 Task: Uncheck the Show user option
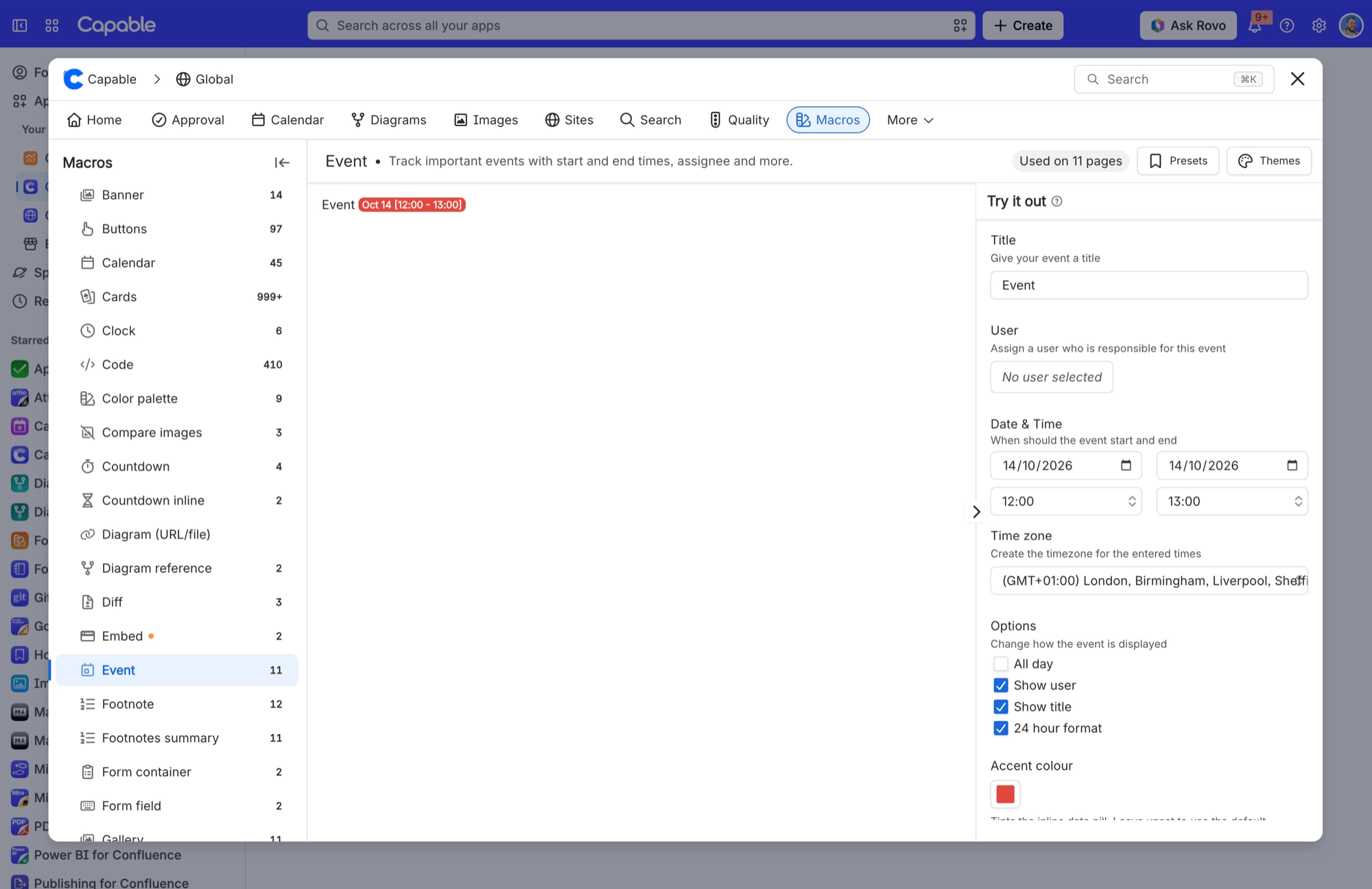[1001, 685]
